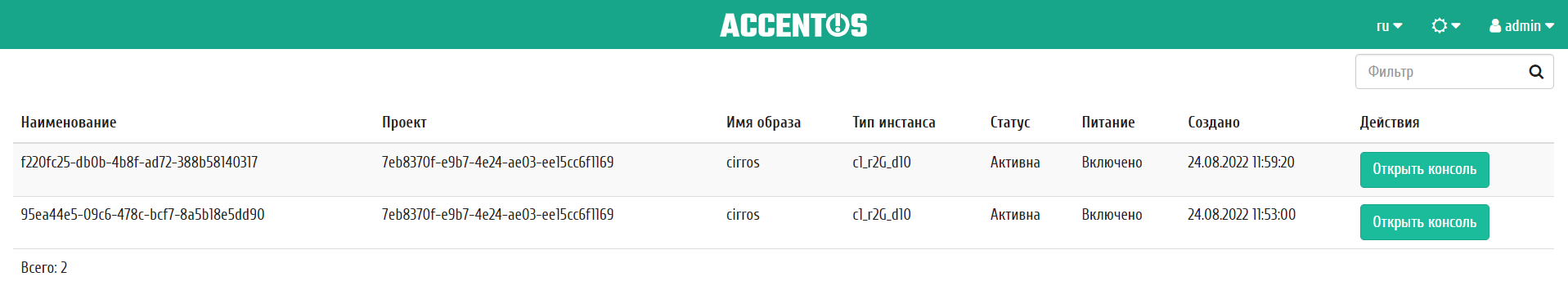Viewport: 1568px width, 299px height.
Task: Open the admin account dropdown menu
Action: click(1521, 26)
